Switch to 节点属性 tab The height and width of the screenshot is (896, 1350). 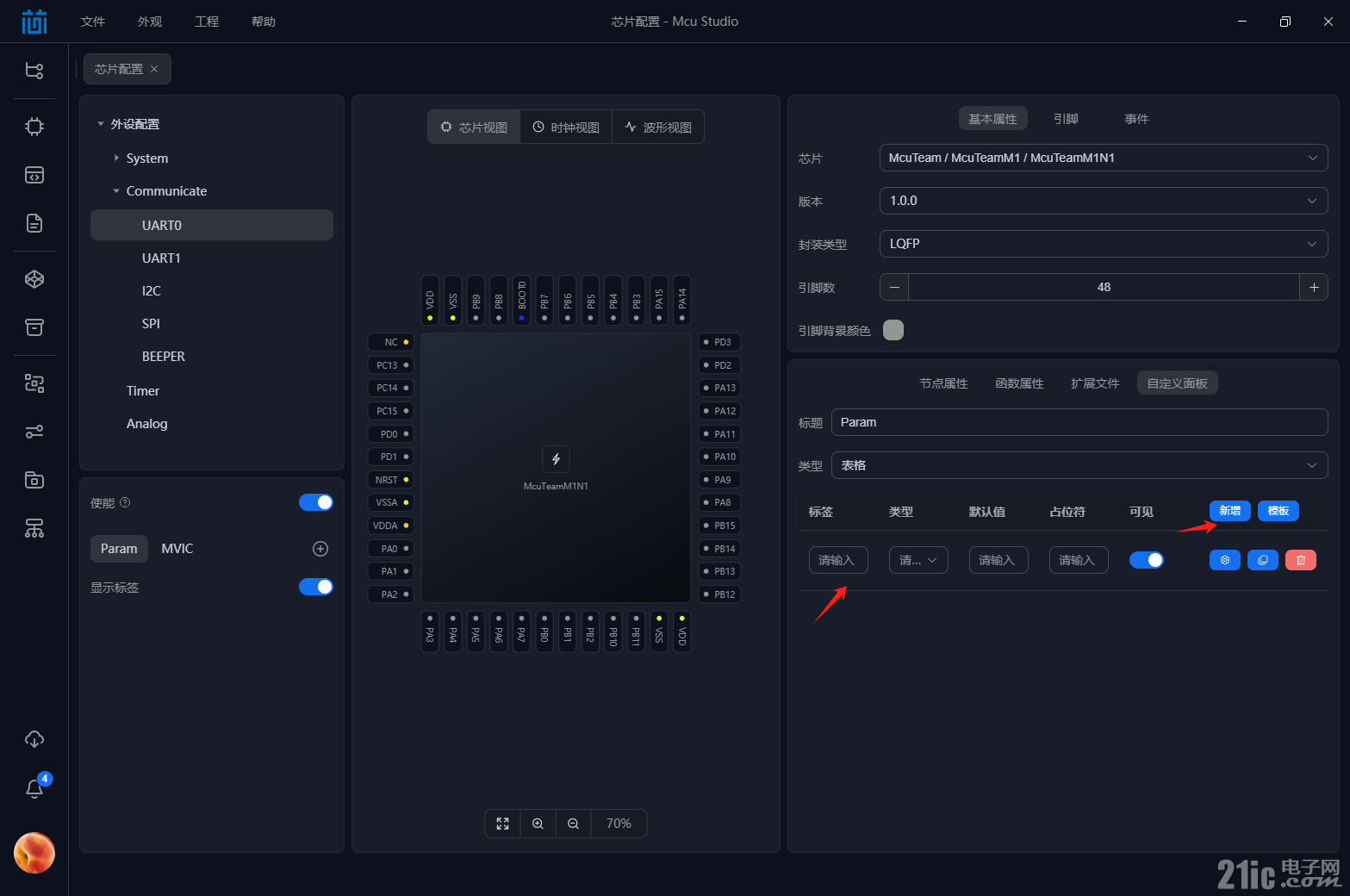[943, 383]
